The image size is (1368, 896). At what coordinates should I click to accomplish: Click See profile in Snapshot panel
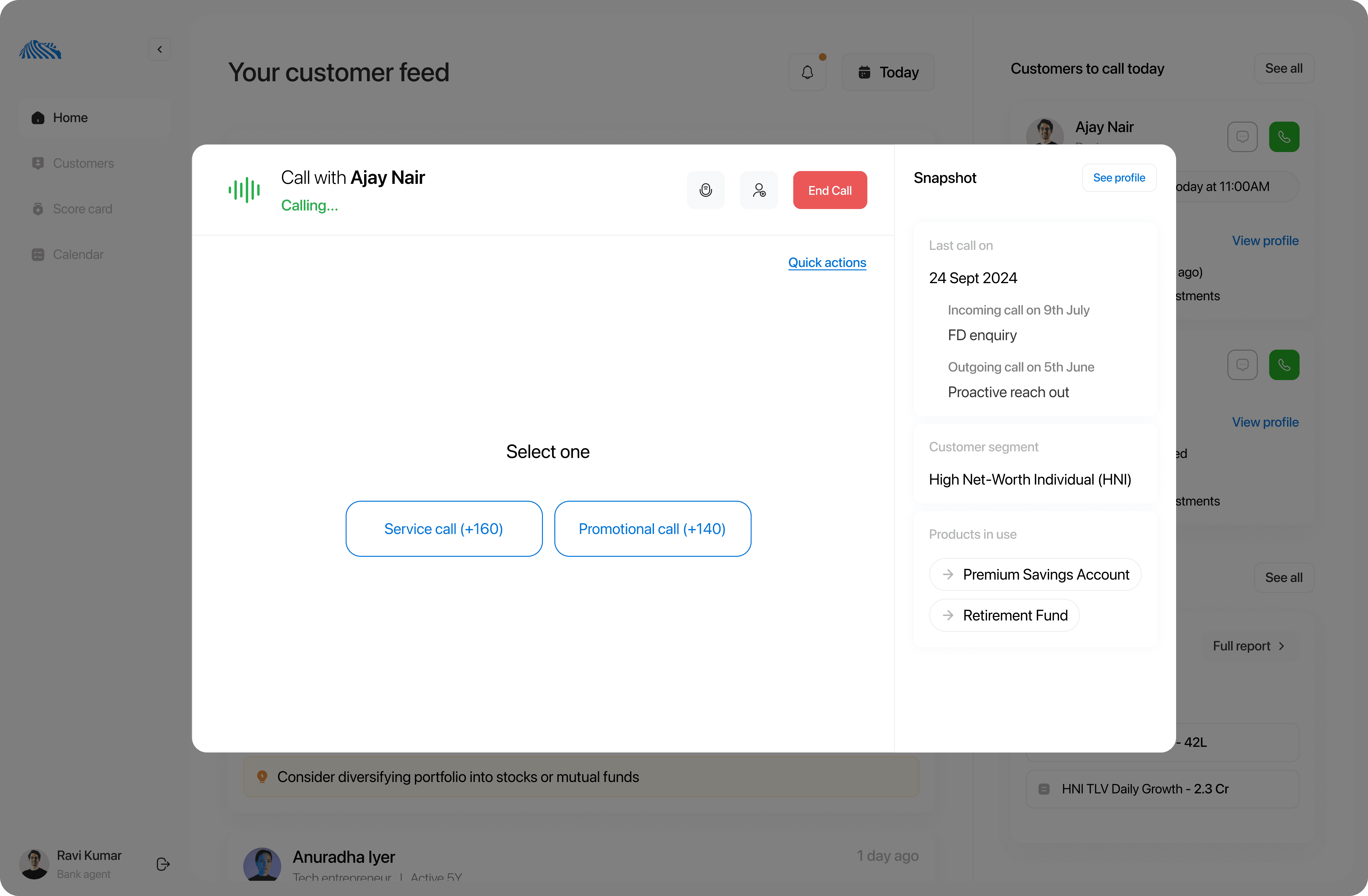(x=1119, y=178)
